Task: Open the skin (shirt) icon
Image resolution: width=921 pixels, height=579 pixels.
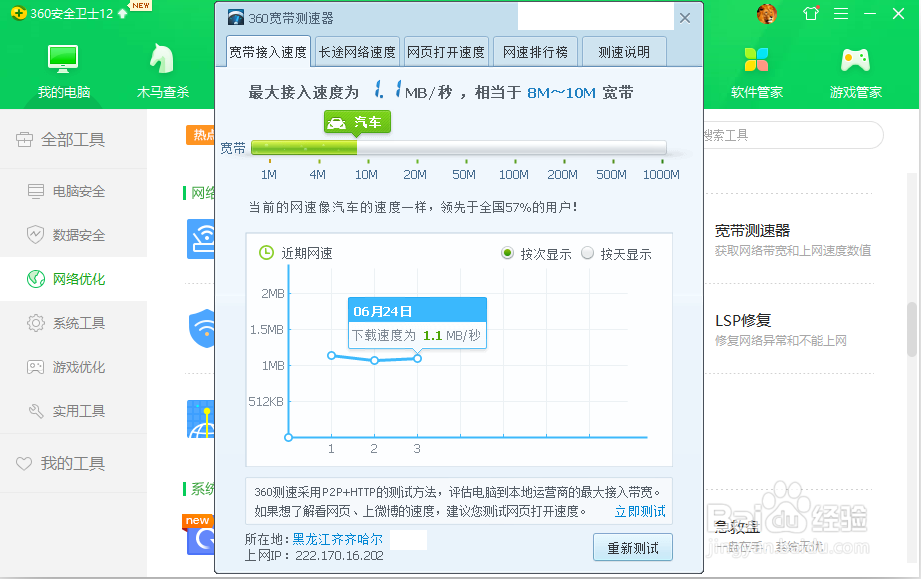Action: (x=811, y=14)
